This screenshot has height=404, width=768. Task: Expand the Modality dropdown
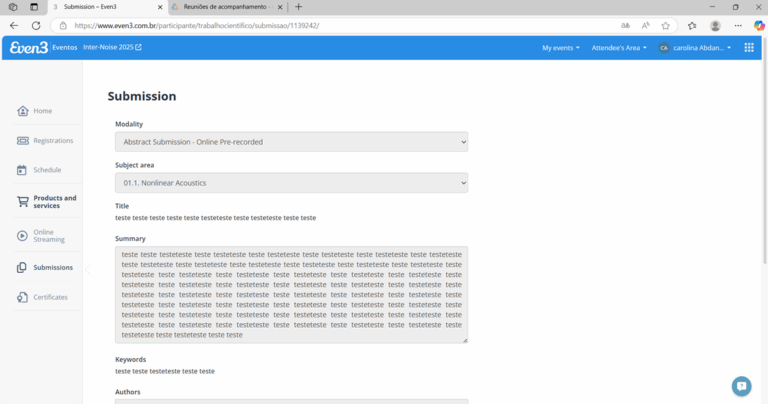(x=291, y=142)
